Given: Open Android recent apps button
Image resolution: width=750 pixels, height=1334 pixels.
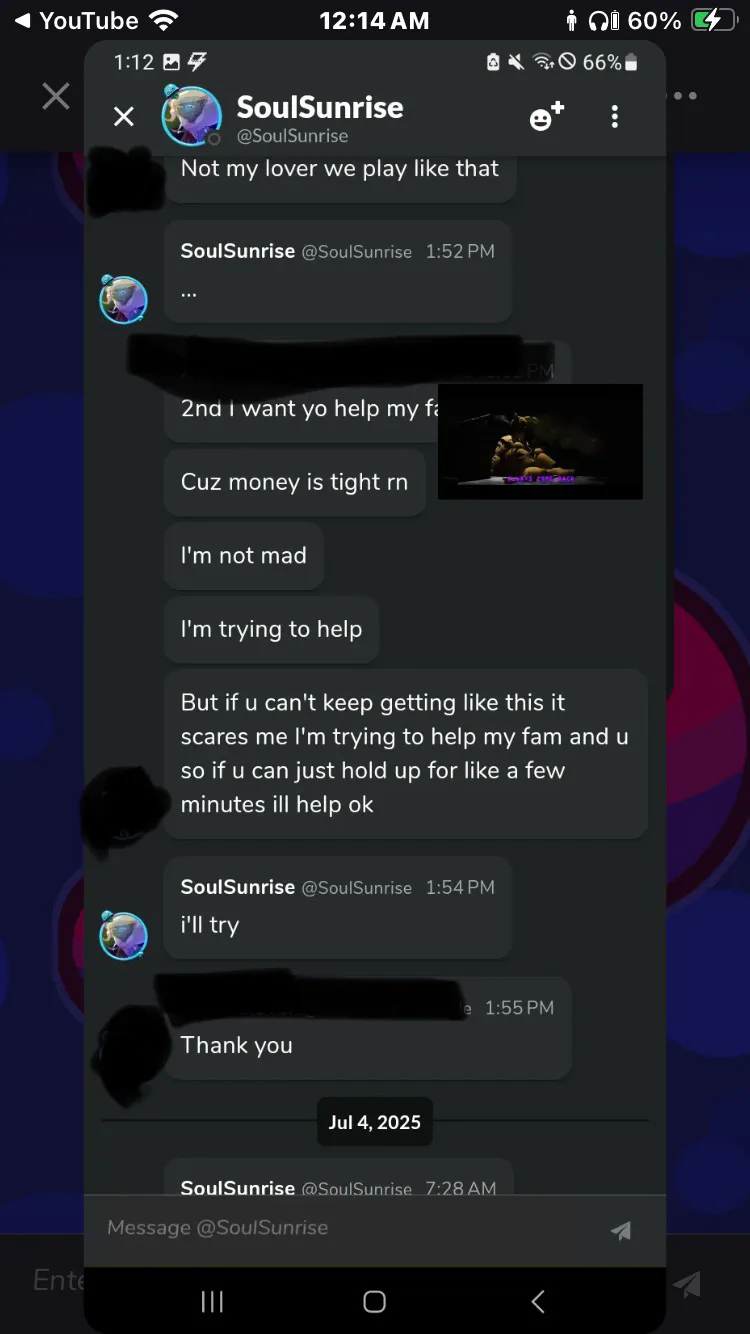Looking at the screenshot, I should pos(212,1301).
